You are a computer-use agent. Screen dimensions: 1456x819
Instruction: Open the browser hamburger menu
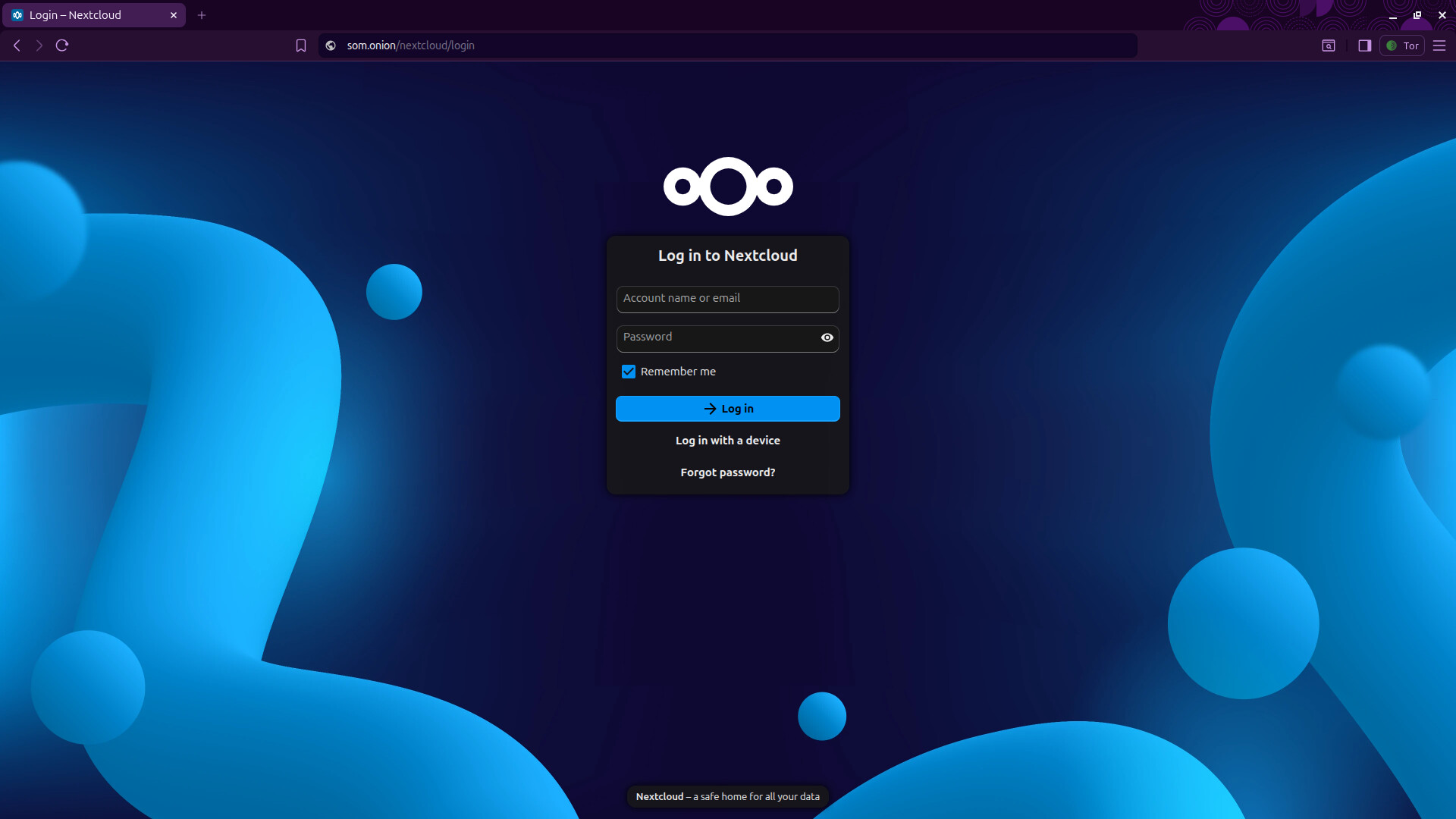[x=1439, y=45]
